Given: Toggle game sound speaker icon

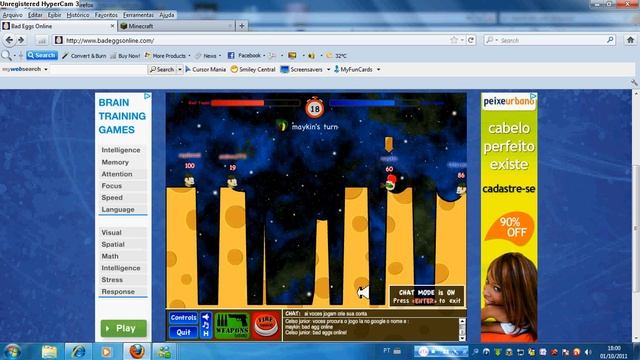Looking at the screenshot, I should coord(206,317).
